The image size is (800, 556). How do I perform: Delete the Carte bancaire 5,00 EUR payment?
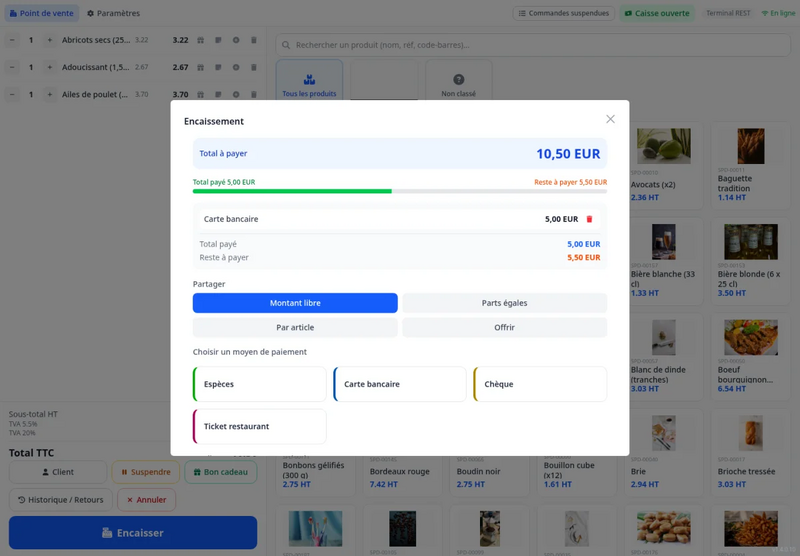point(589,219)
